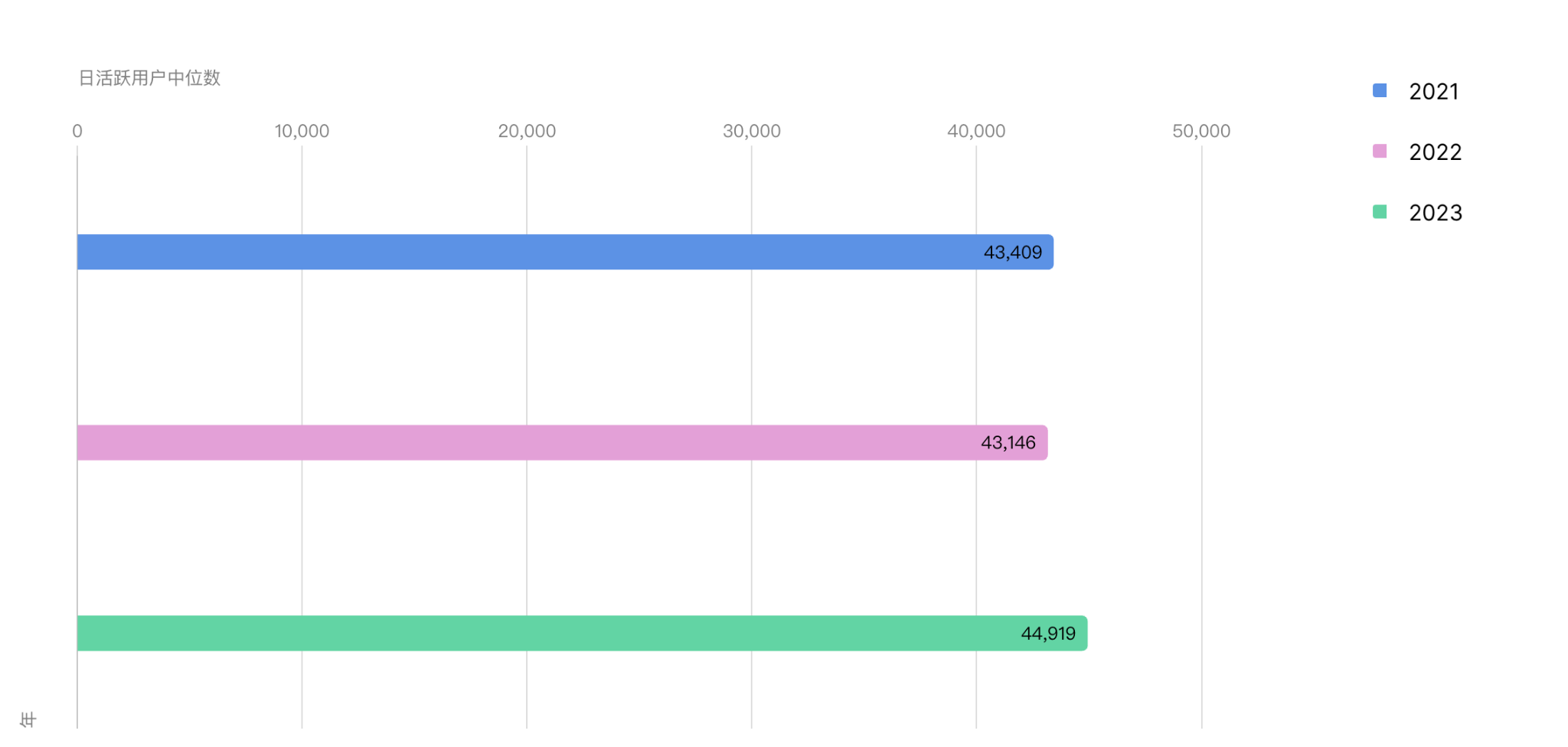Screen dimensions: 1568x747
Task: Select the 2023 legend label
Action: (x=1436, y=212)
